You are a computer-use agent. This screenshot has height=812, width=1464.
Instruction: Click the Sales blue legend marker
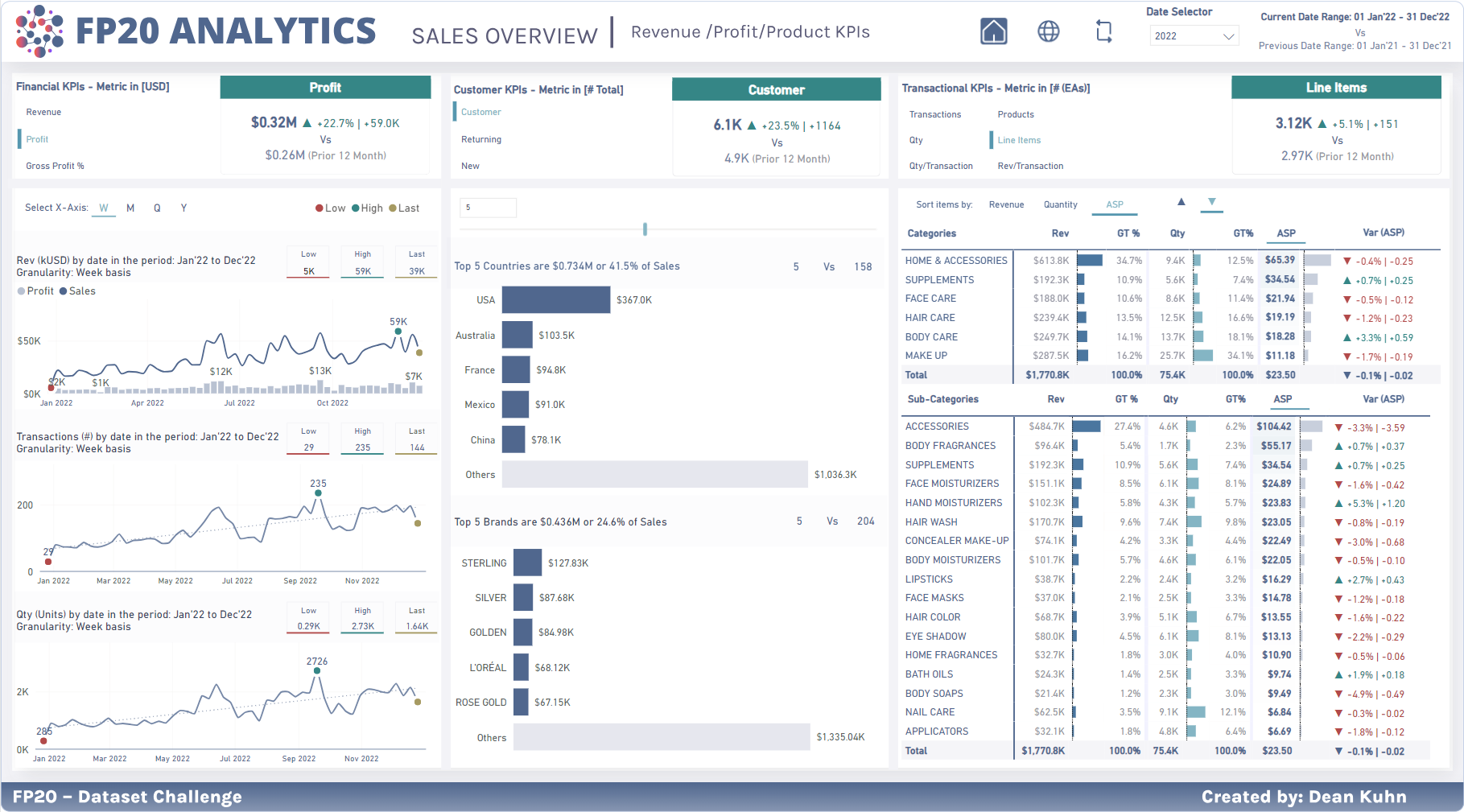pyautogui.click(x=64, y=291)
